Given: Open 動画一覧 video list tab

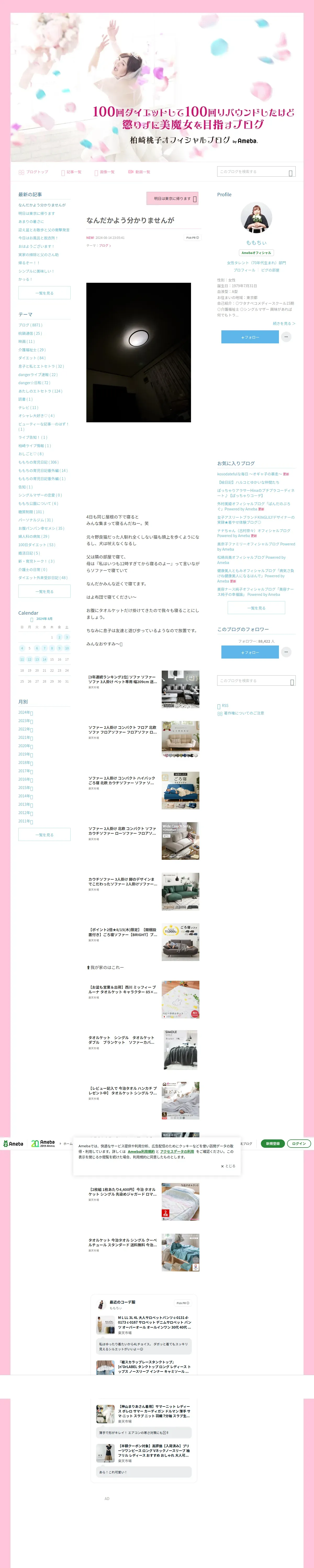Looking at the screenshot, I should [x=139, y=172].
